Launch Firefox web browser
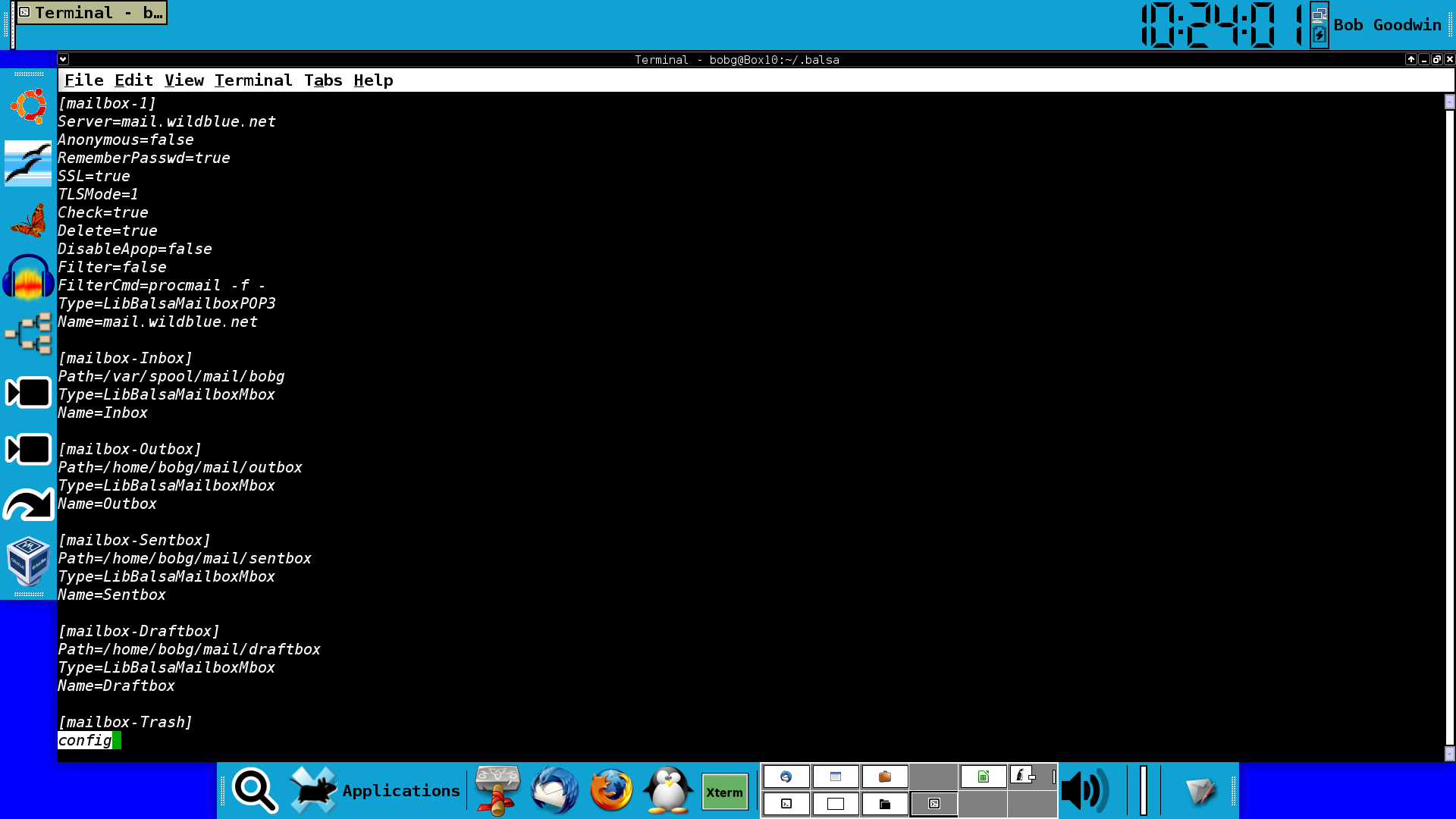Screen dimensions: 1456x819 click(611, 790)
